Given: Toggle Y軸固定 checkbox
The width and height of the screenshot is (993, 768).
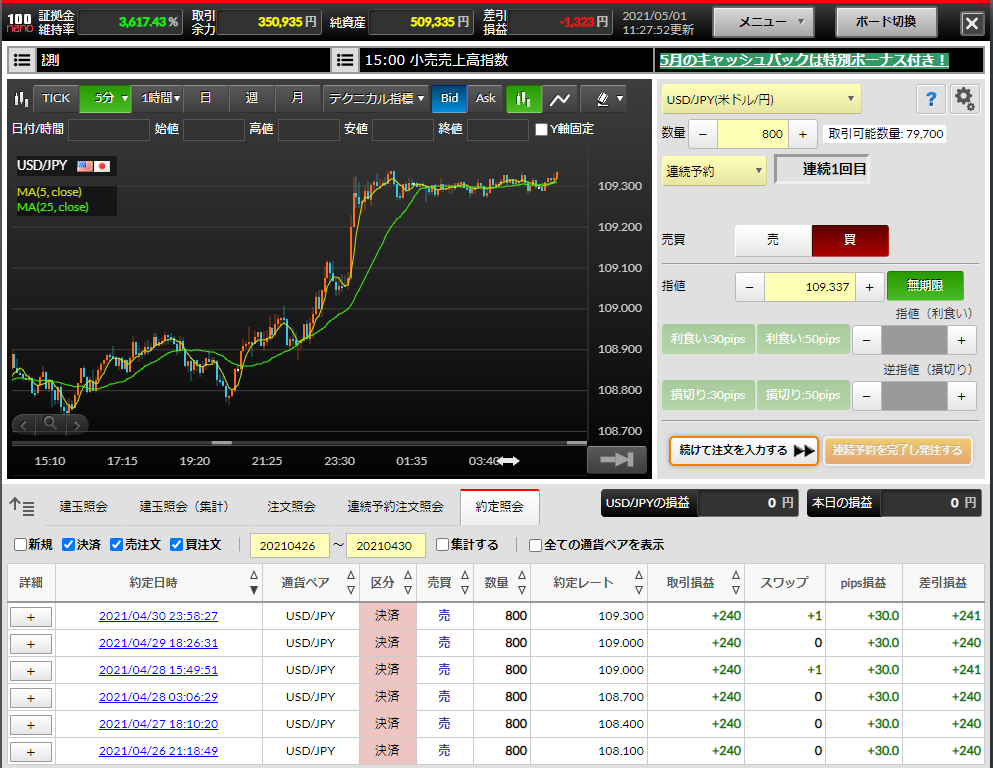Looking at the screenshot, I should (x=541, y=129).
